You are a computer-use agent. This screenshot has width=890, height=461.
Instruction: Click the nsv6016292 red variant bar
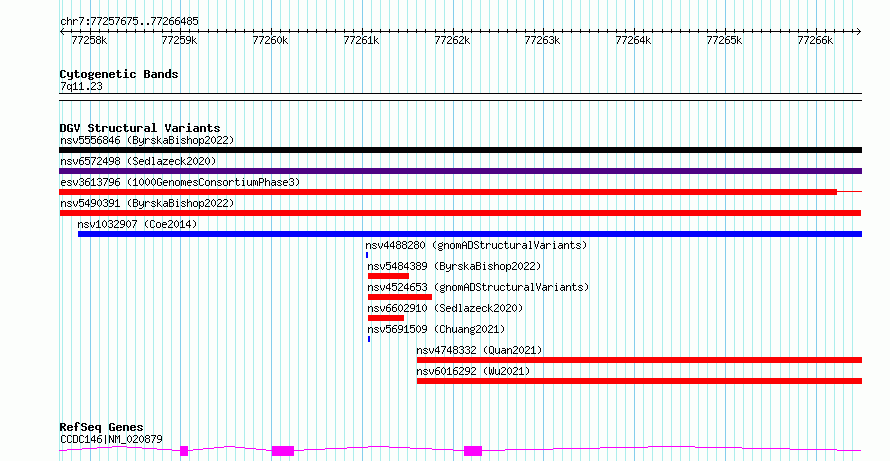(x=639, y=381)
